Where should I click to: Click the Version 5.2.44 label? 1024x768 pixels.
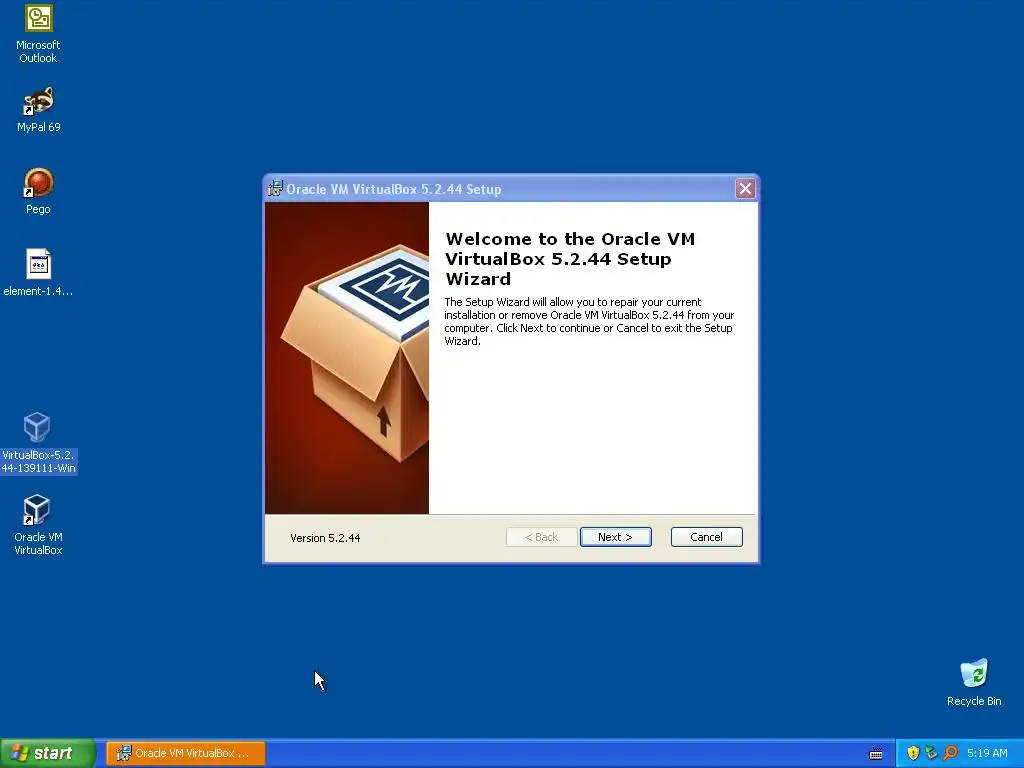[x=325, y=537]
